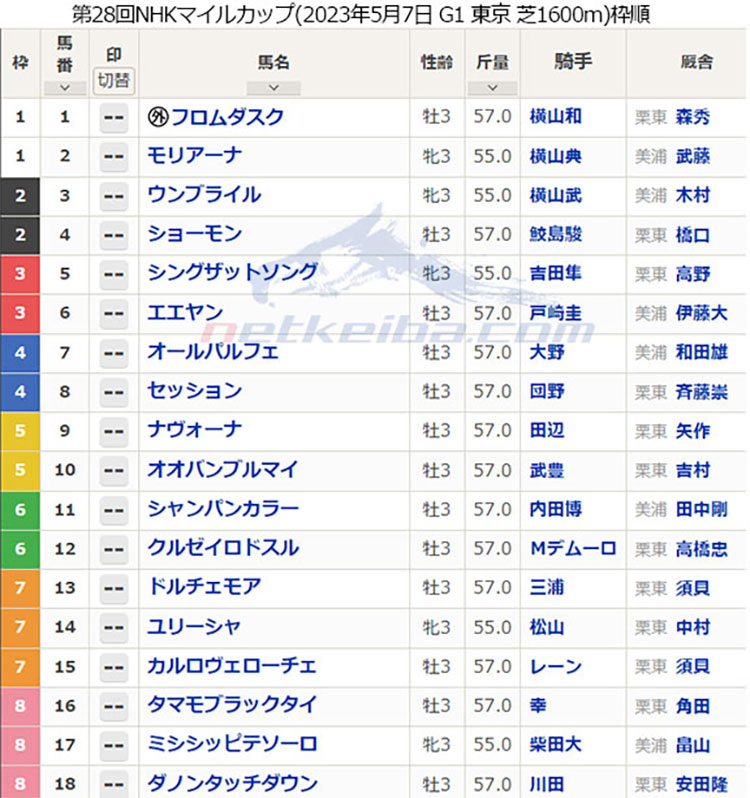
Task: Open horse page for シャンパンカラー
Action: (223, 508)
